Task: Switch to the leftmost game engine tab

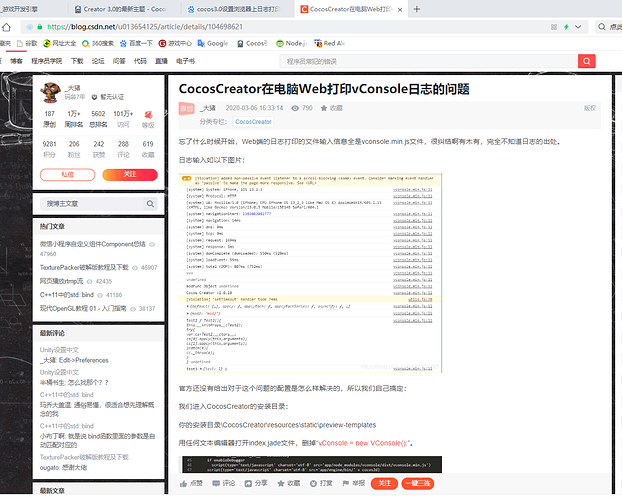Action: tap(34, 9)
